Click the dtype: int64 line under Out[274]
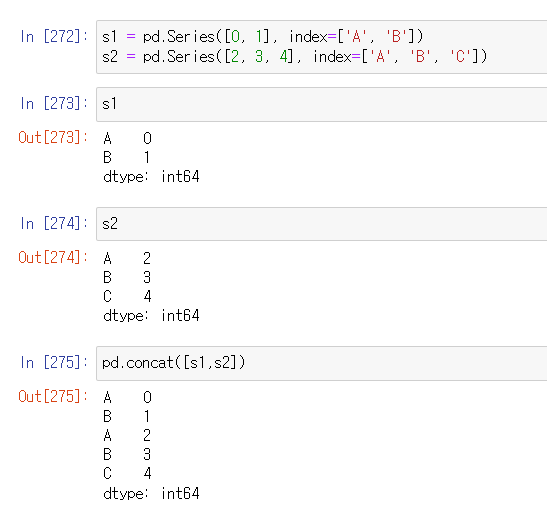Viewport: 547px width, 515px height. [151, 315]
